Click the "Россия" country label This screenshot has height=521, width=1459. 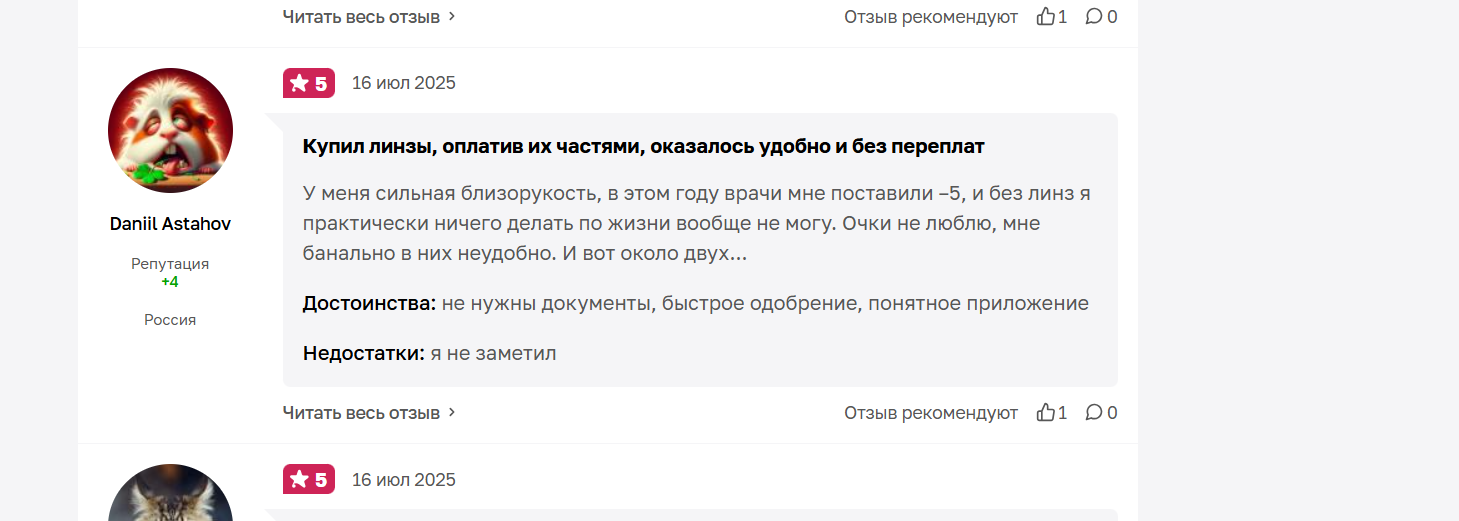170,320
